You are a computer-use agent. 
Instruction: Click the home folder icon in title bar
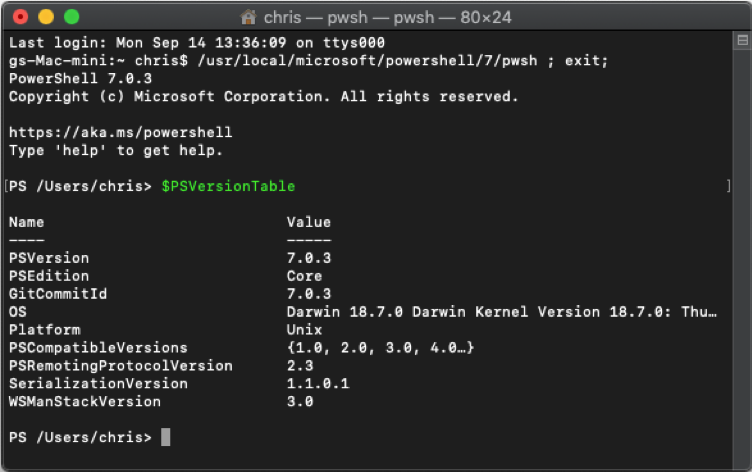click(x=248, y=17)
